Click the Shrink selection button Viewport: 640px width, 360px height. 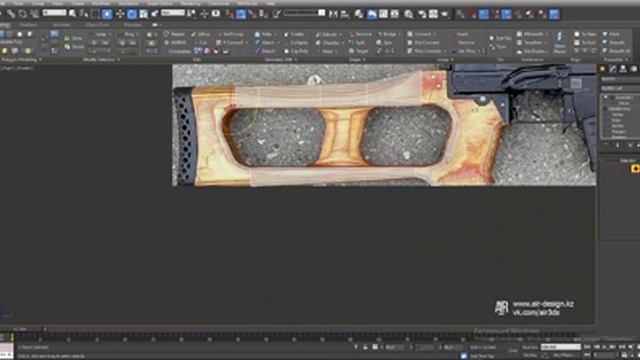tap(74, 47)
